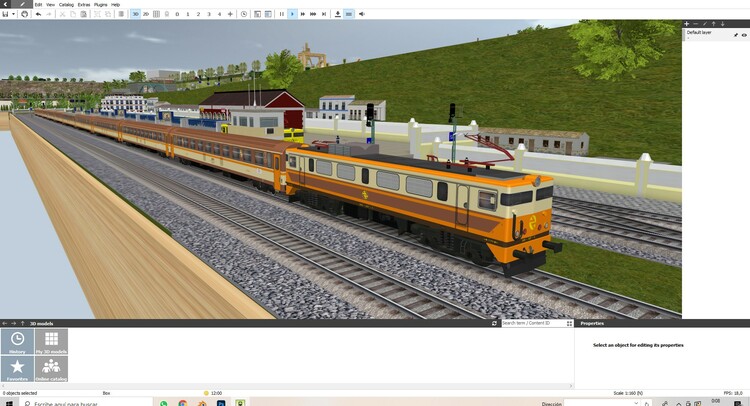Click the download arrow toolbar icon

pyautogui.click(x=338, y=14)
